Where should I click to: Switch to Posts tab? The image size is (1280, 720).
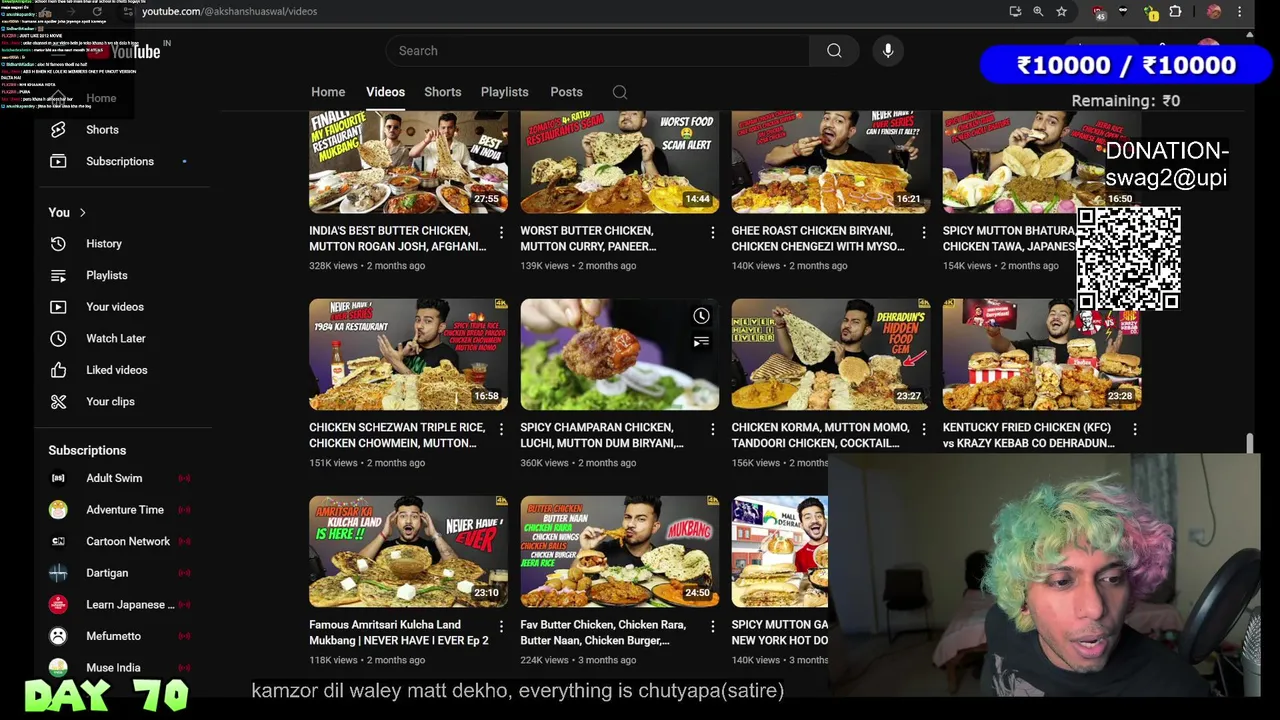click(566, 92)
